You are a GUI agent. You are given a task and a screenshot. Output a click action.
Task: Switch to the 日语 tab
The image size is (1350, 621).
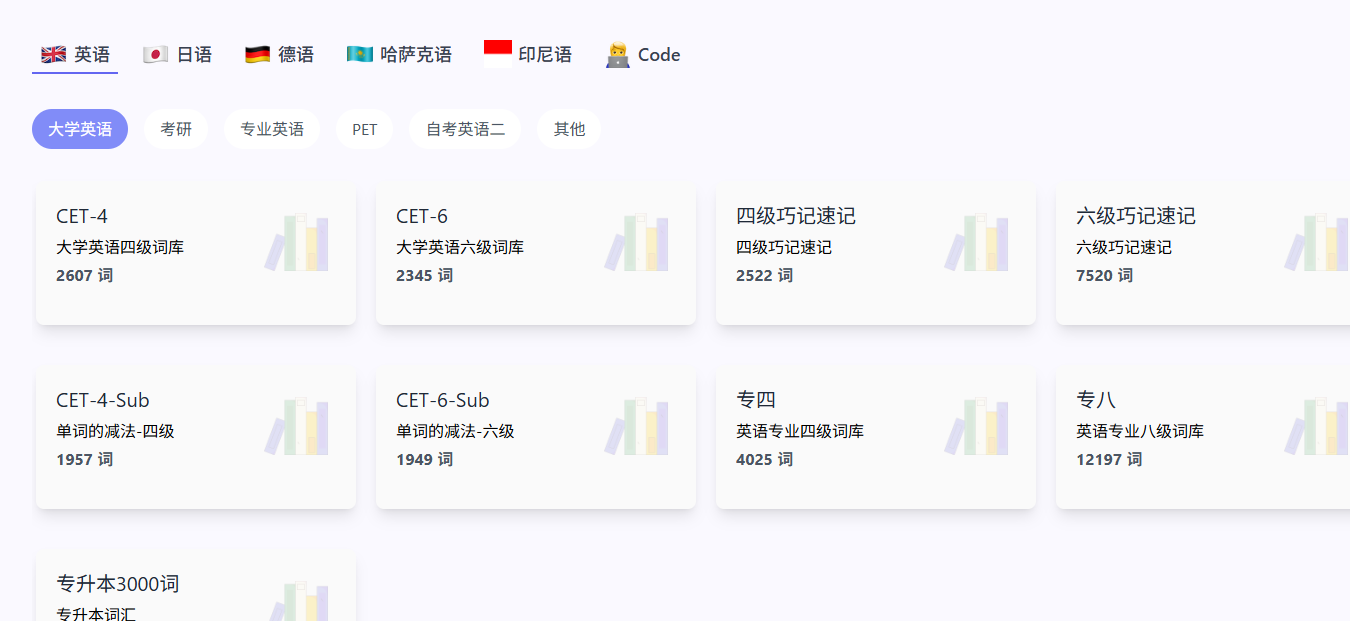click(177, 55)
